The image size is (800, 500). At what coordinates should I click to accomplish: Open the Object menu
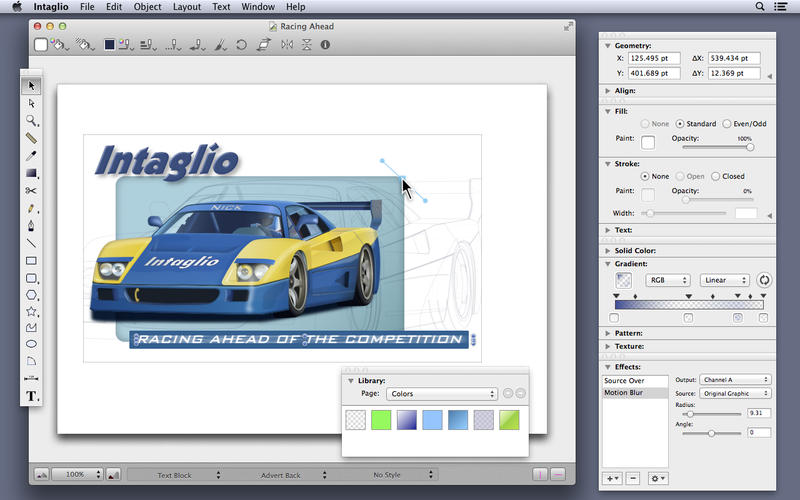click(147, 7)
